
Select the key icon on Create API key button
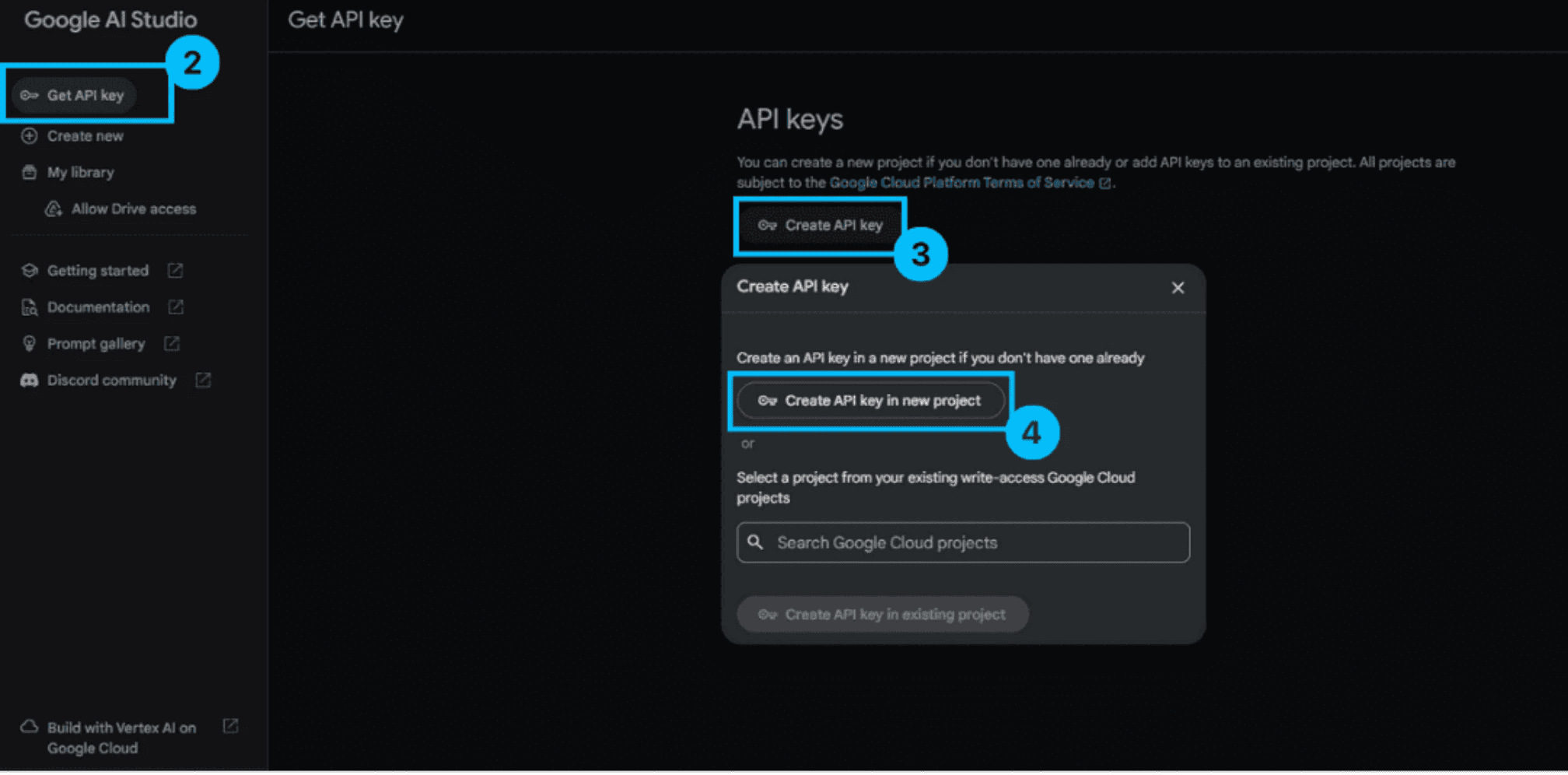point(768,226)
